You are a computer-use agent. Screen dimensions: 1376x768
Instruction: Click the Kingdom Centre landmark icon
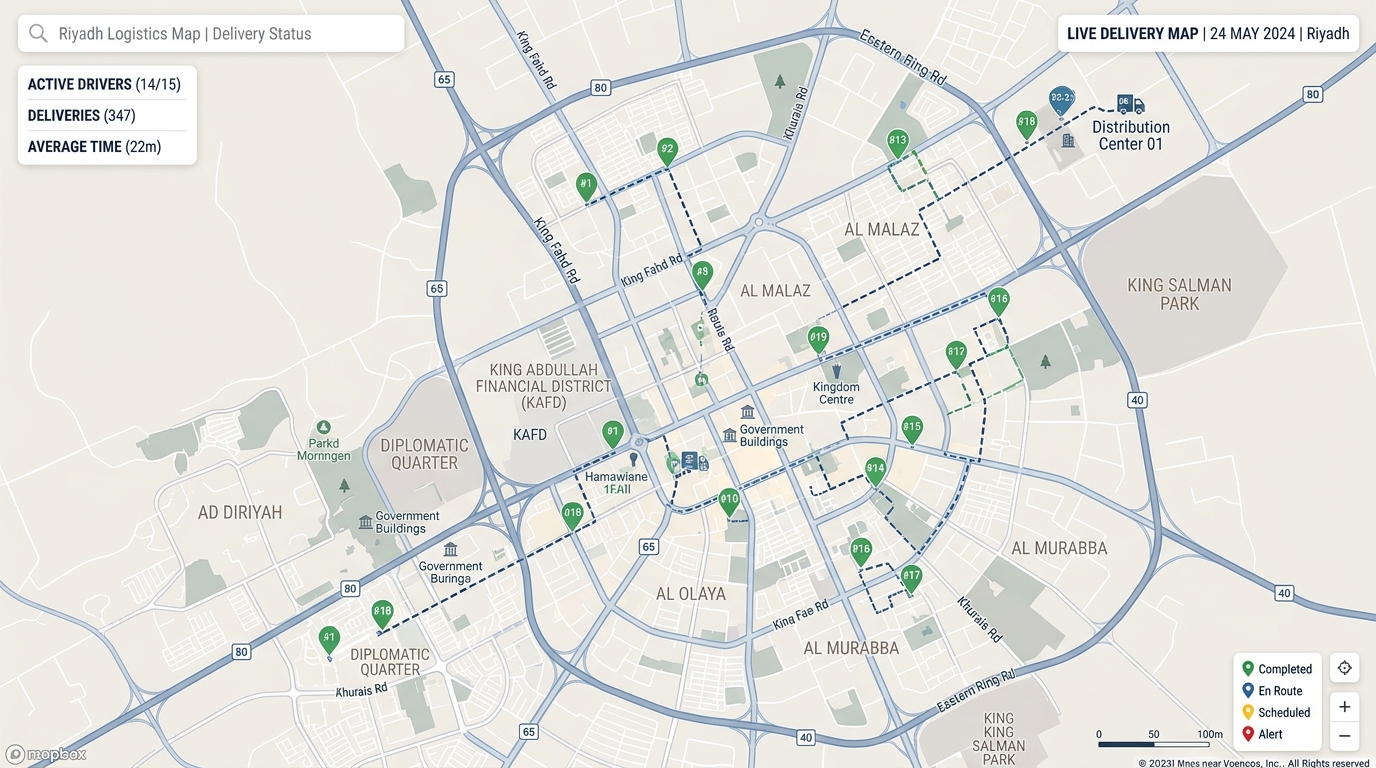(836, 371)
